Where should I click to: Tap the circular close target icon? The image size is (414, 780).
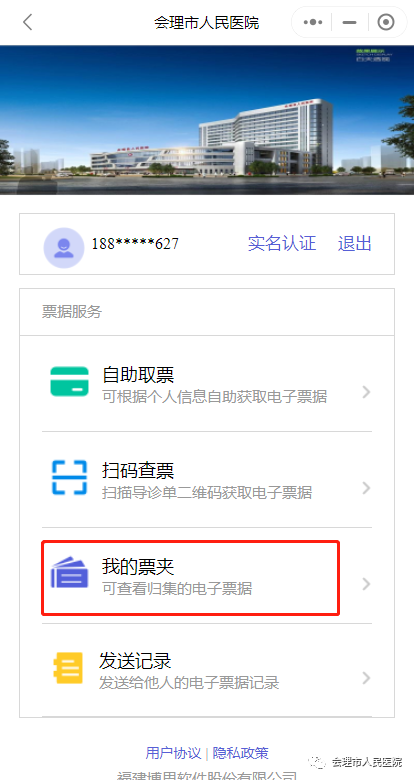point(386,22)
